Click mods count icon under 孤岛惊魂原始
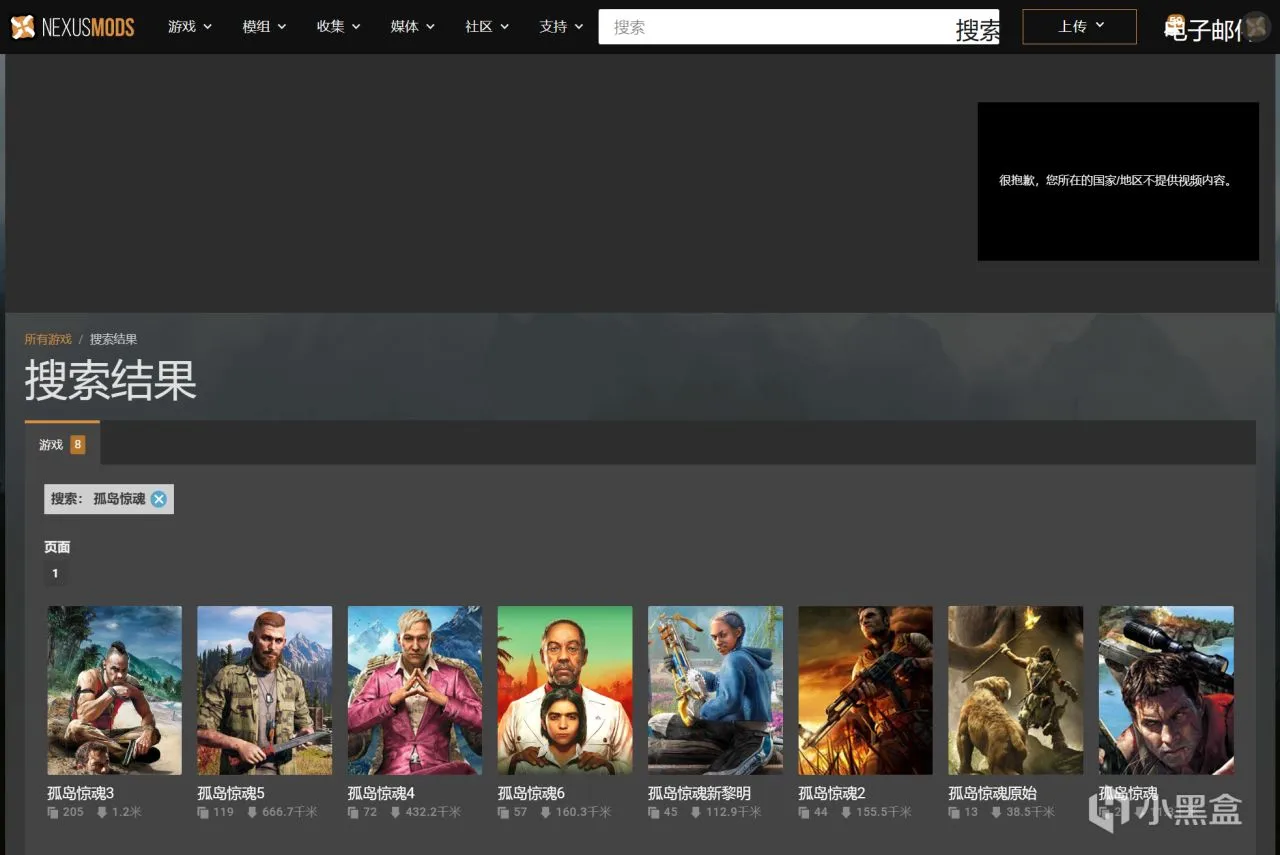The width and height of the screenshot is (1280, 855). point(954,812)
